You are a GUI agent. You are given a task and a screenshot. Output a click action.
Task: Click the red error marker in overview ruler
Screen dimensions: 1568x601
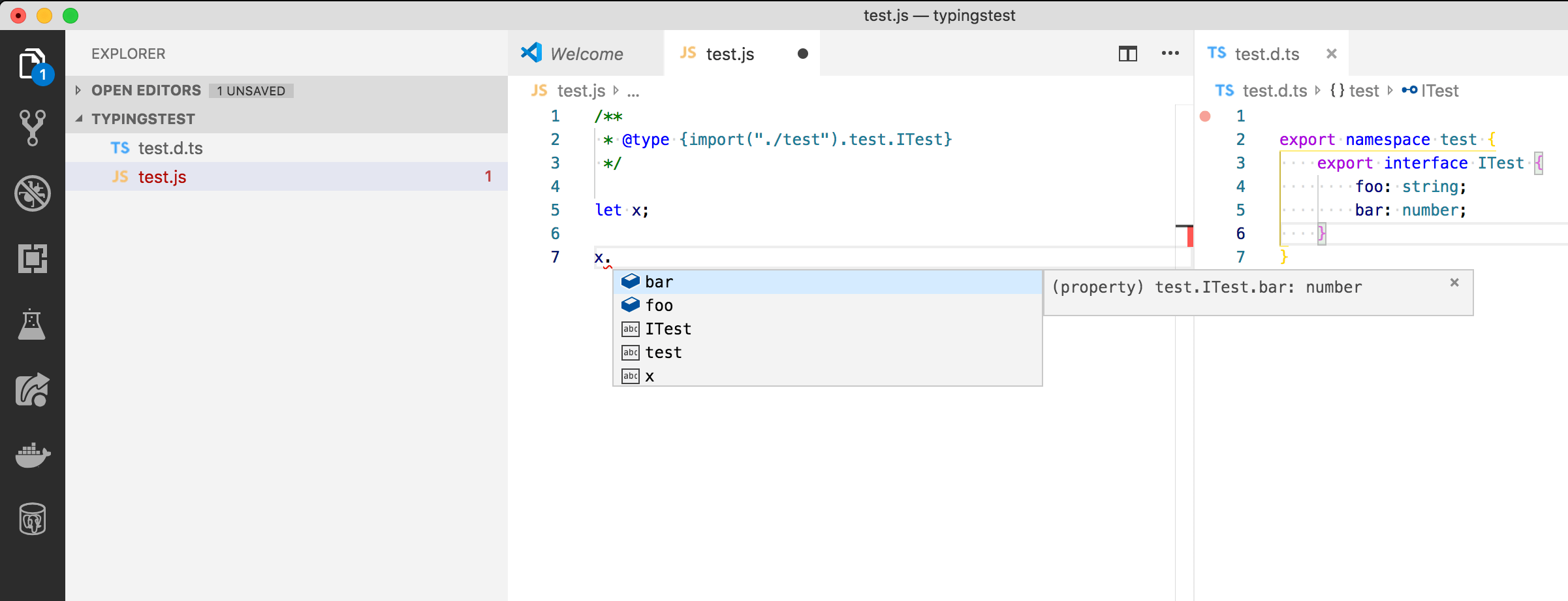(x=1189, y=236)
